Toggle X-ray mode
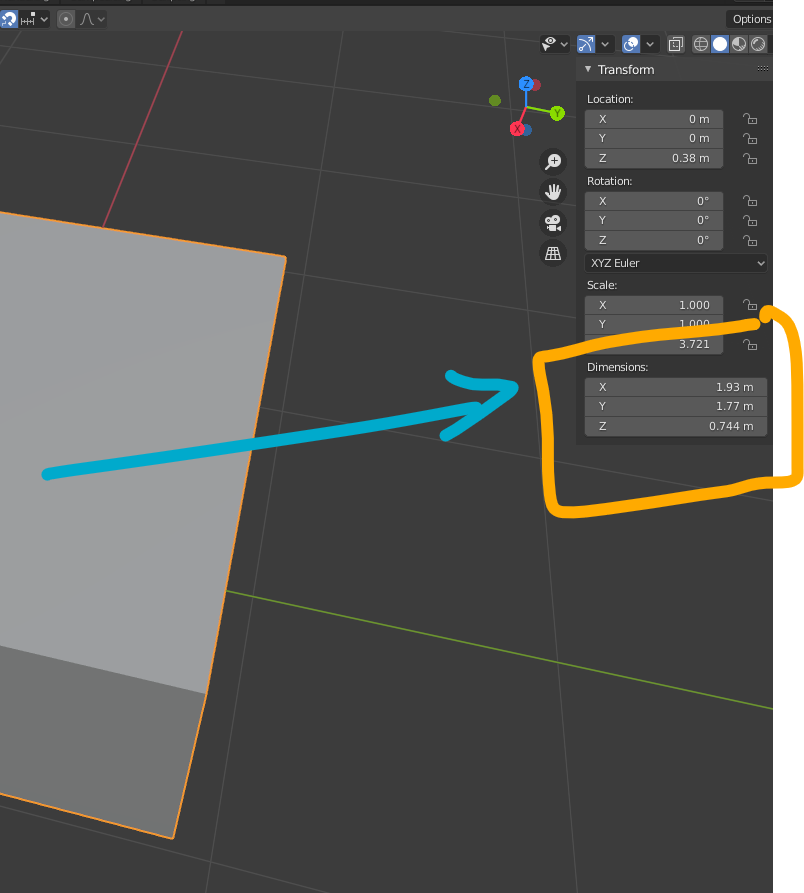Screen dimensions: 804x893 click(x=676, y=44)
